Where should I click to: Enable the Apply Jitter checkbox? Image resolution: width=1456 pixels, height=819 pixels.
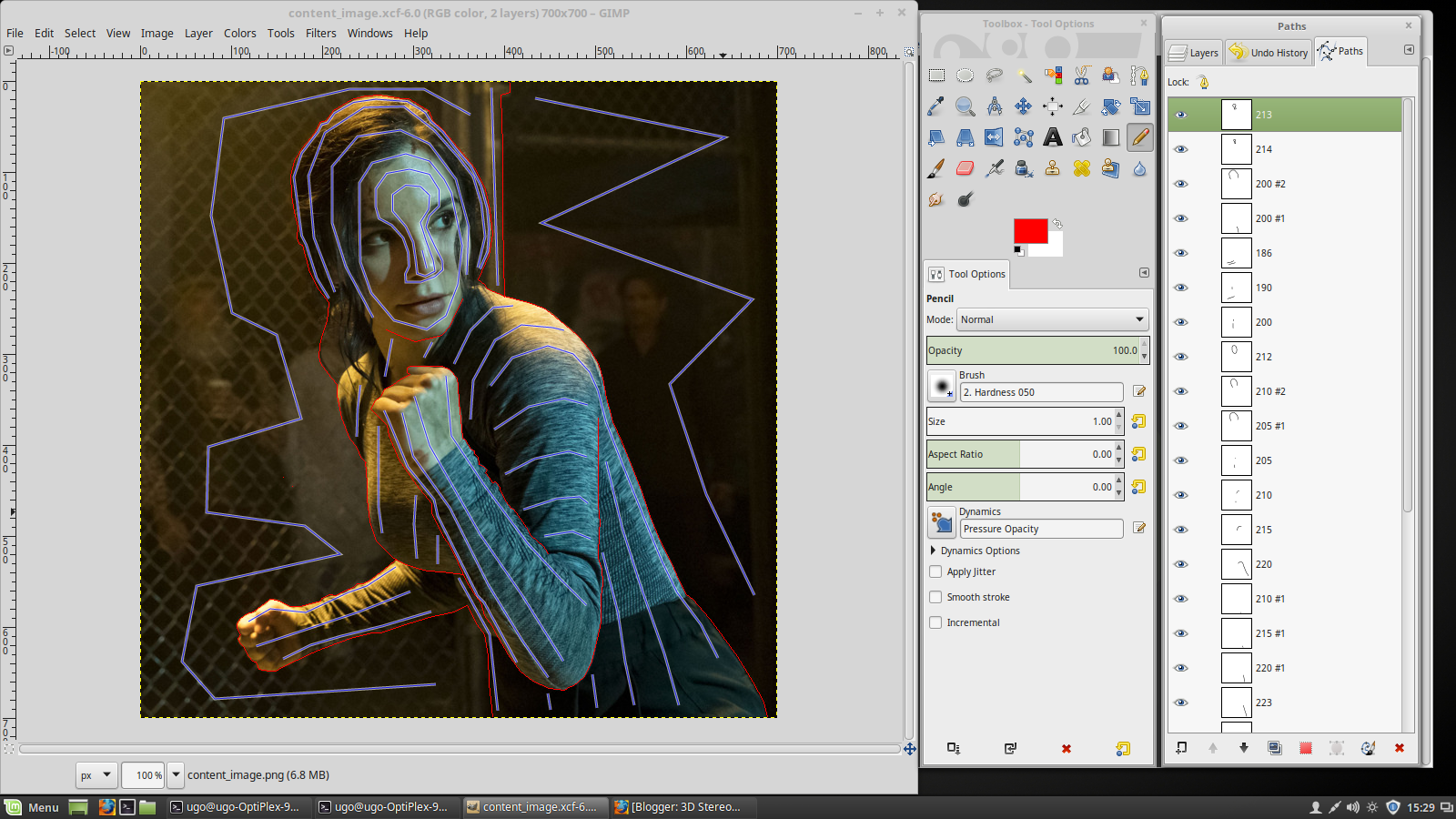point(935,571)
